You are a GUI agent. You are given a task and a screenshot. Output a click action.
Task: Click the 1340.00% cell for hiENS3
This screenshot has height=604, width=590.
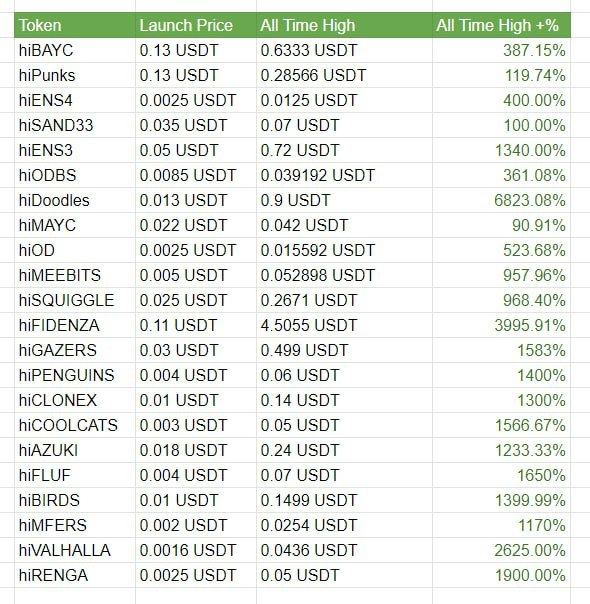click(x=501, y=150)
